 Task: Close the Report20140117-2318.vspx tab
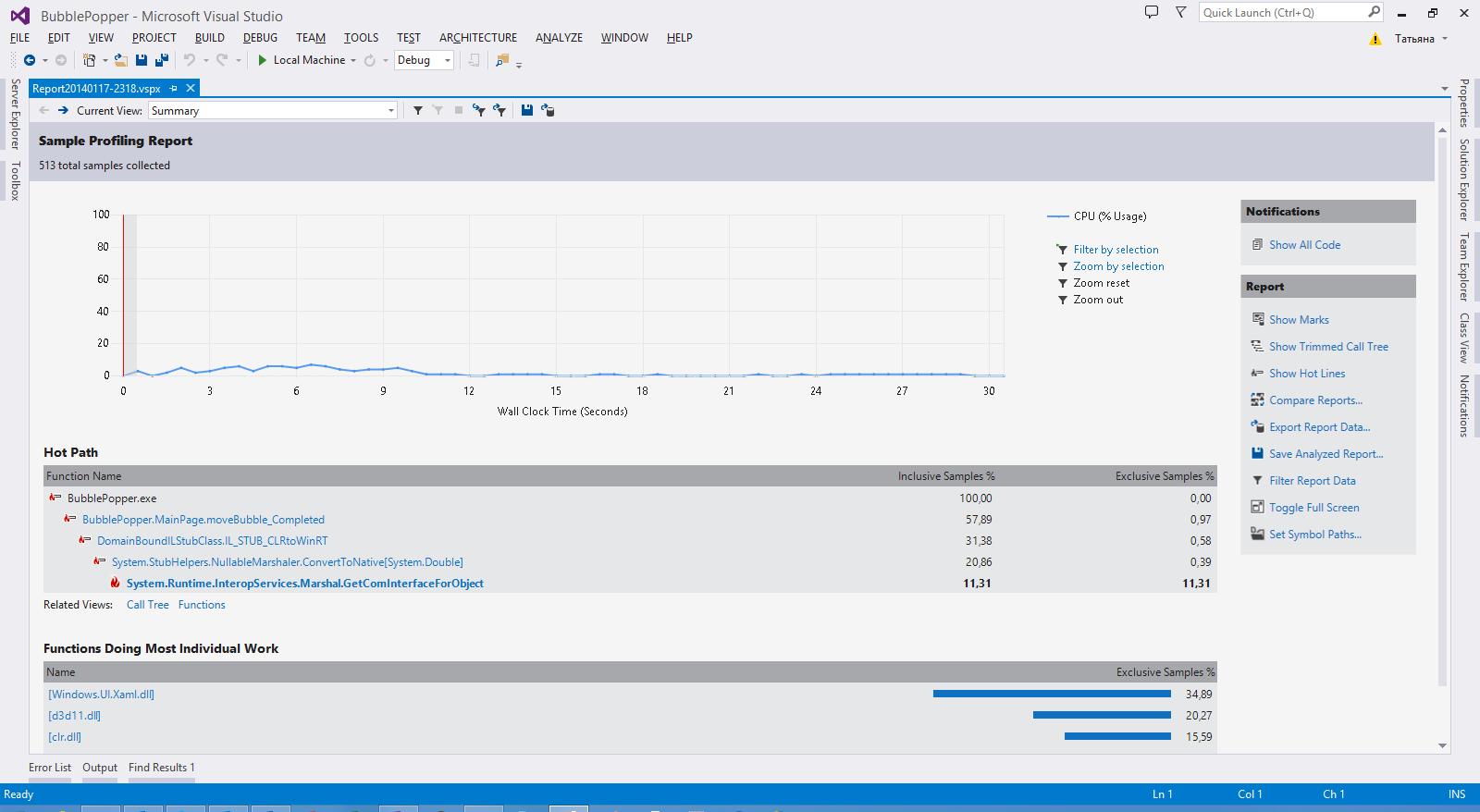191,88
